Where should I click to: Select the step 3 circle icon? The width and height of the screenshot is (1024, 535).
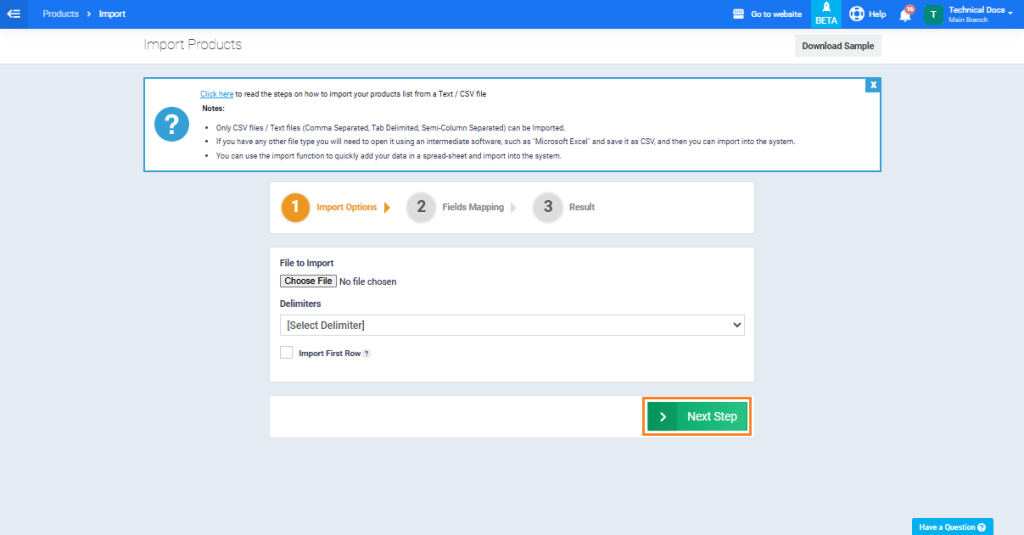coord(548,207)
